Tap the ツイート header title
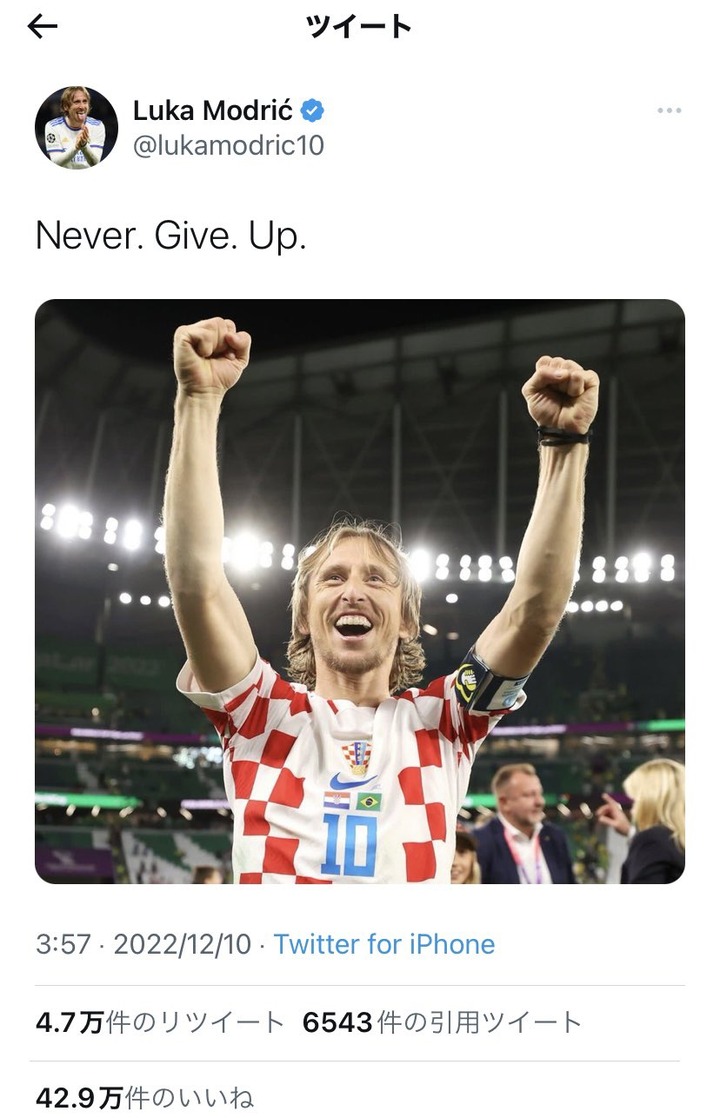 (x=359, y=27)
